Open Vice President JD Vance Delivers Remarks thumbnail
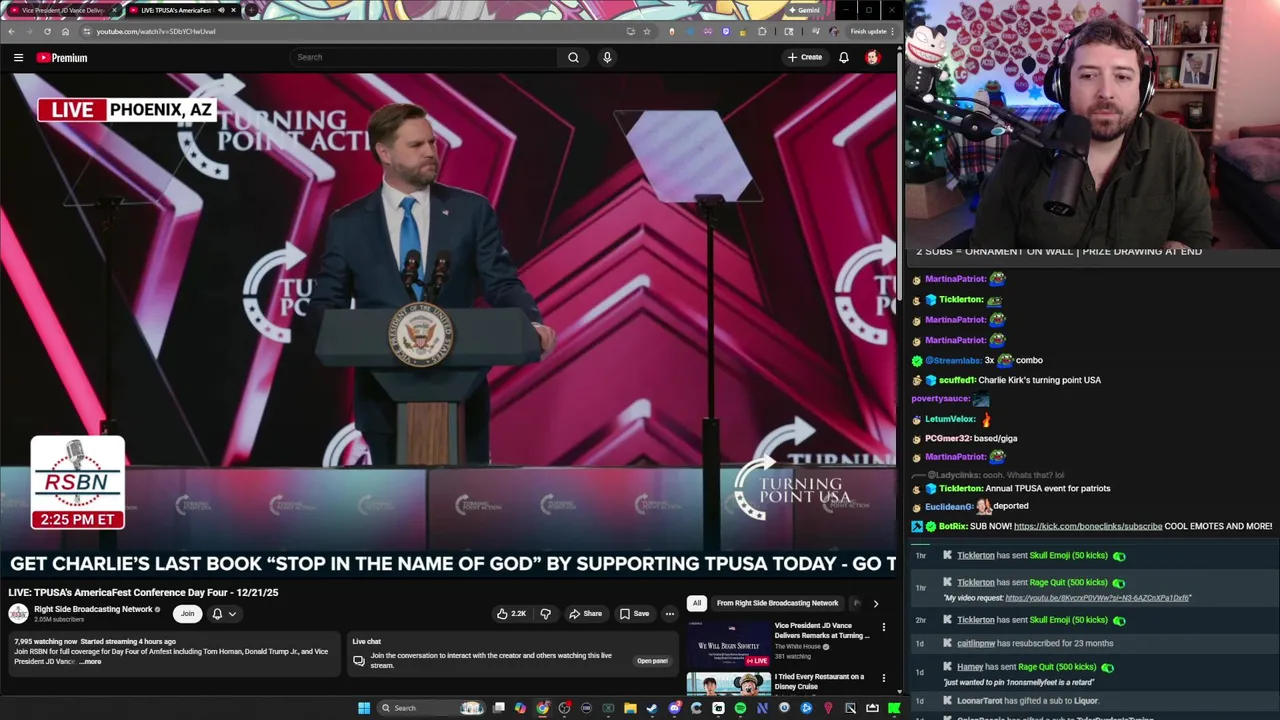Image resolution: width=1280 pixels, height=720 pixels. click(x=728, y=644)
